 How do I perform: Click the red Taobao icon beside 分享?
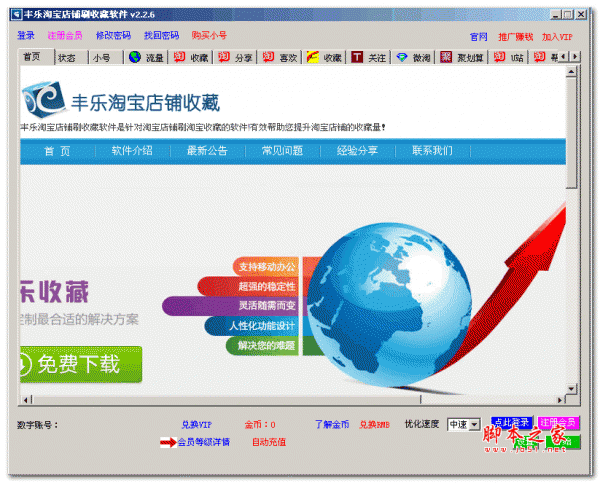223,57
